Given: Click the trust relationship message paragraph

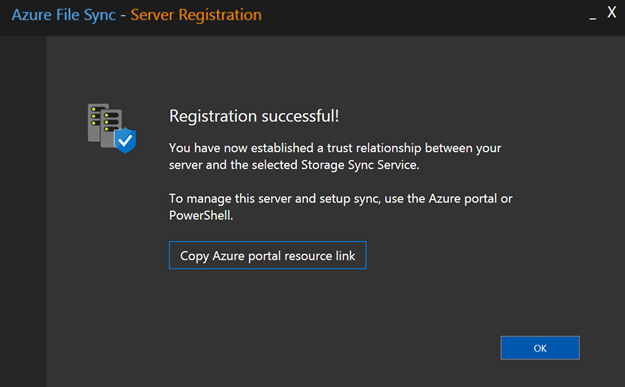Looking at the screenshot, I should coord(335,156).
